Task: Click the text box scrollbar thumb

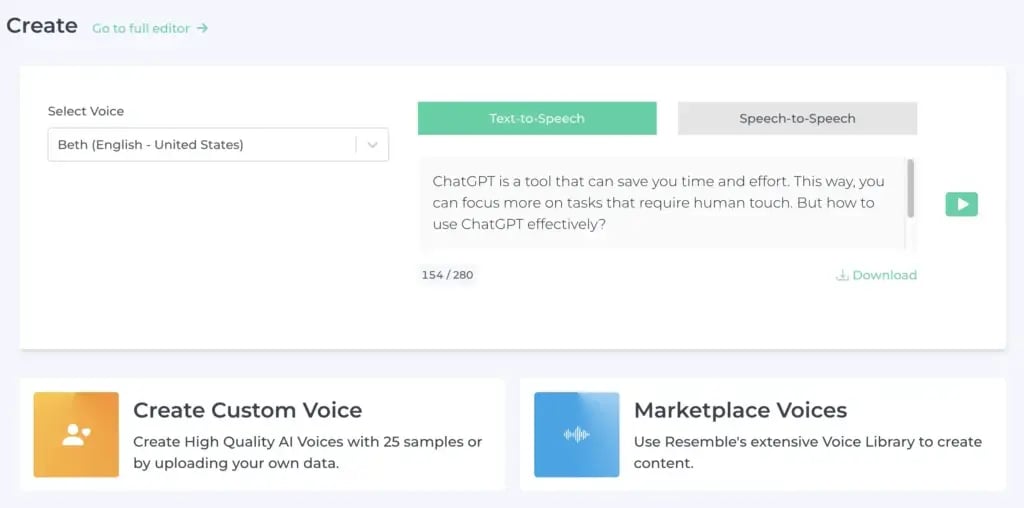Action: tap(910, 188)
